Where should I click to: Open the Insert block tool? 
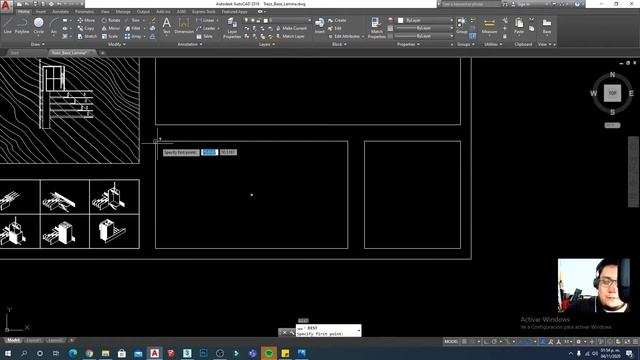(x=320, y=25)
